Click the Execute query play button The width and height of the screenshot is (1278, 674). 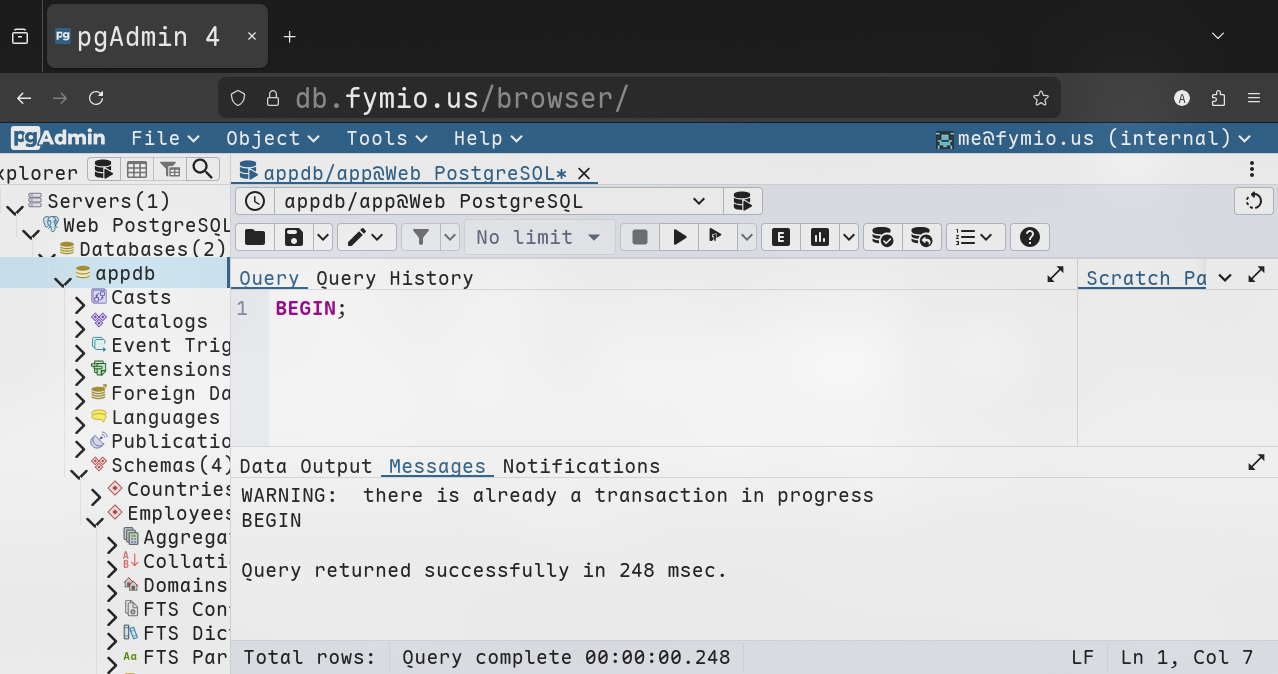pos(680,237)
